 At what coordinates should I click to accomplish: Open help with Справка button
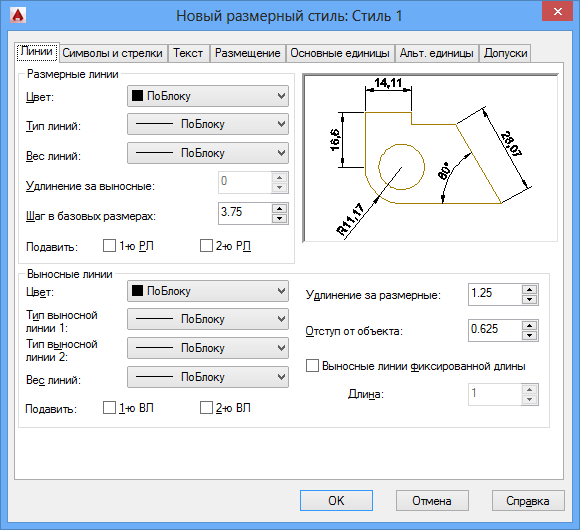tap(528, 501)
